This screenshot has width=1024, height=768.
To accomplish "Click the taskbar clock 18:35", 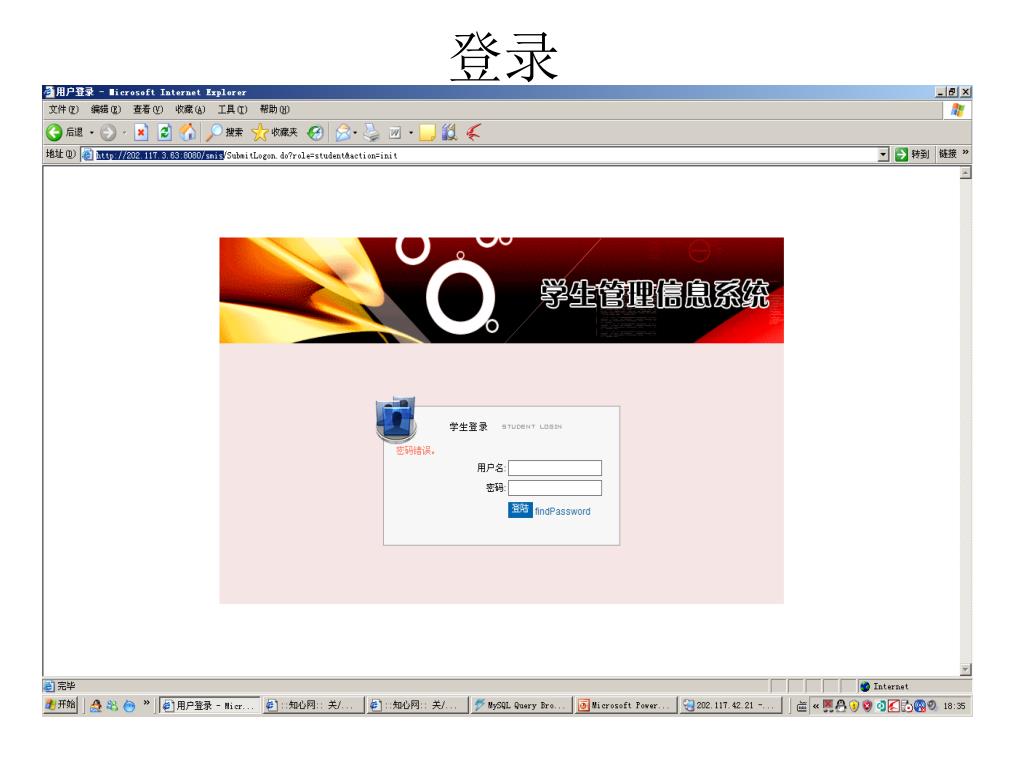I will click(x=954, y=706).
